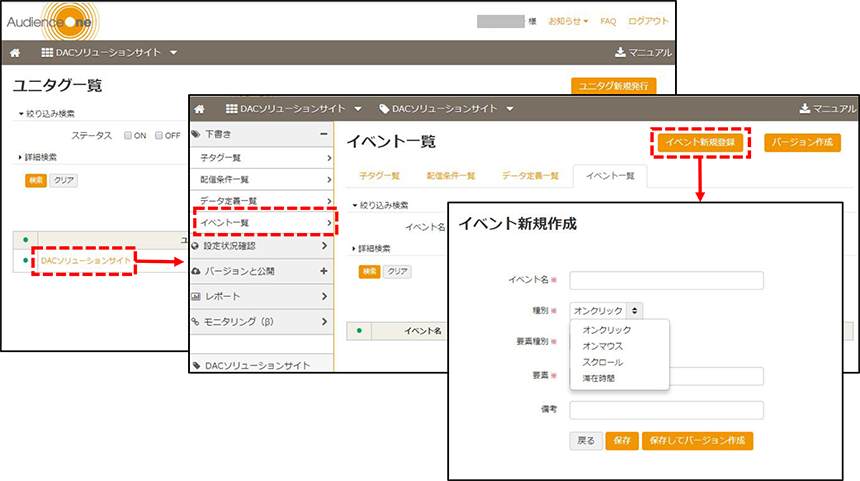Switch to the 子タグ一覧 tab
Viewport: 860px width, 481px height.
click(x=380, y=176)
